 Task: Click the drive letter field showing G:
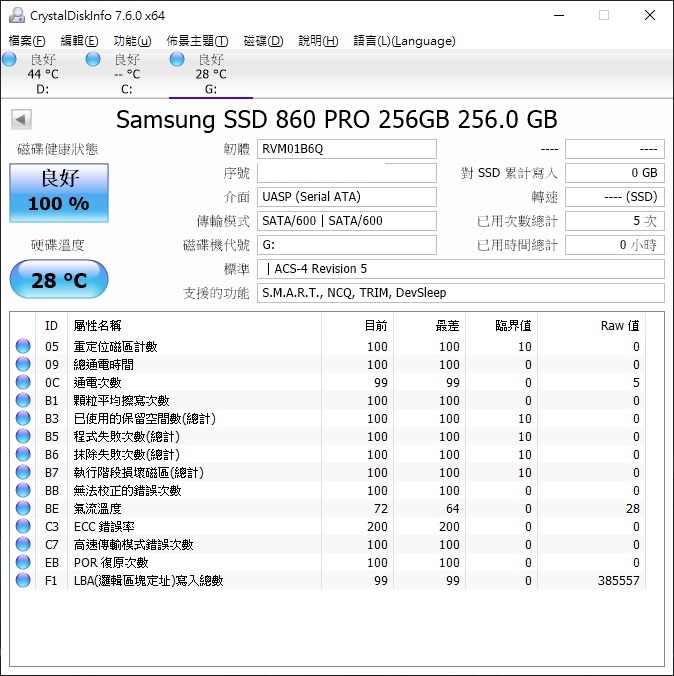pos(347,245)
